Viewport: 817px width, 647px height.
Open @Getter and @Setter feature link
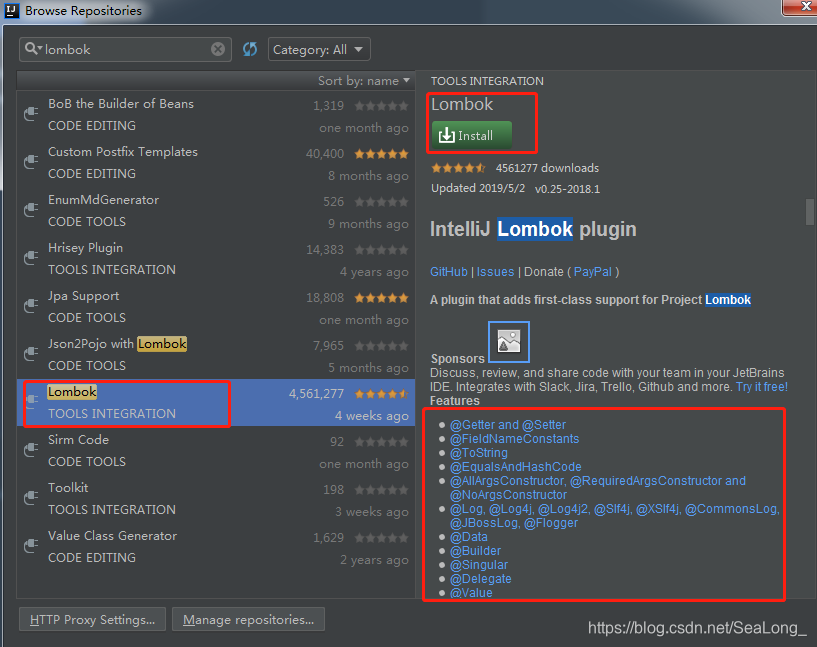point(507,425)
